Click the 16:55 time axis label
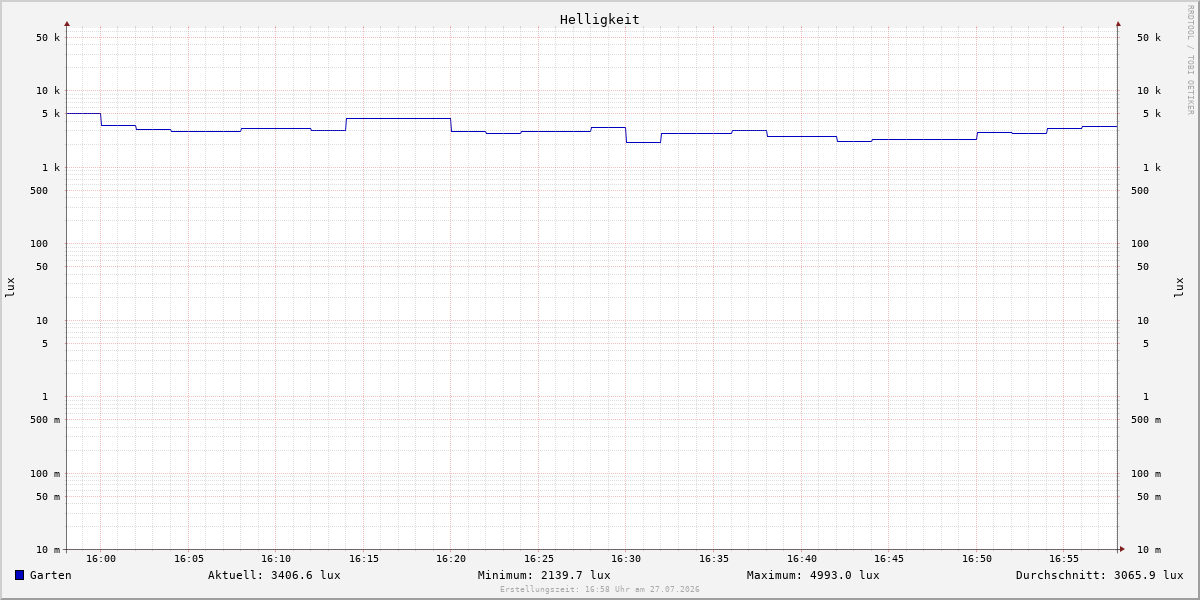This screenshot has width=1200, height=600. coord(1064,559)
